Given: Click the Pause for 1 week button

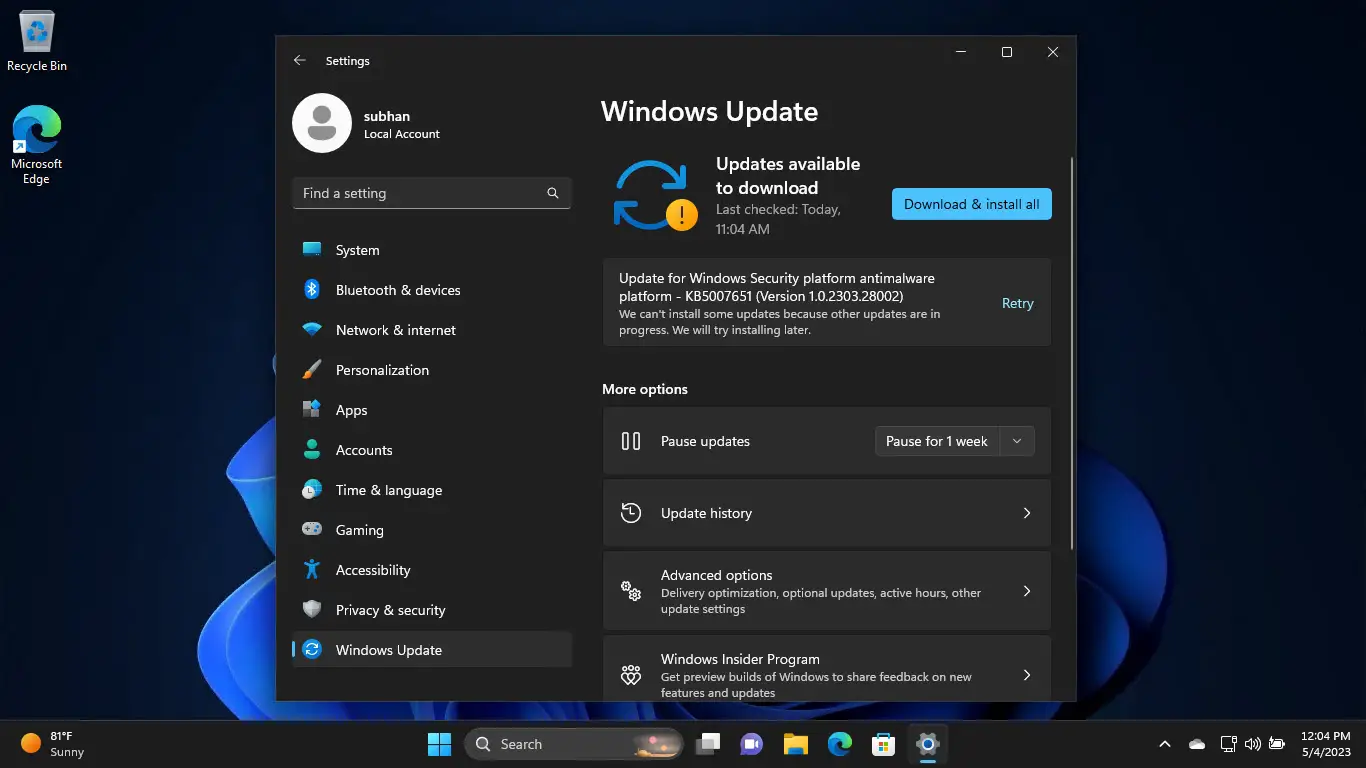Looking at the screenshot, I should (937, 441).
